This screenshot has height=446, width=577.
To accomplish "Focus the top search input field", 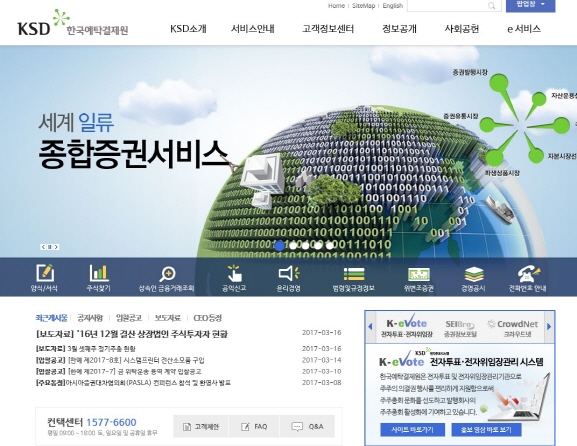I will (x=447, y=6).
